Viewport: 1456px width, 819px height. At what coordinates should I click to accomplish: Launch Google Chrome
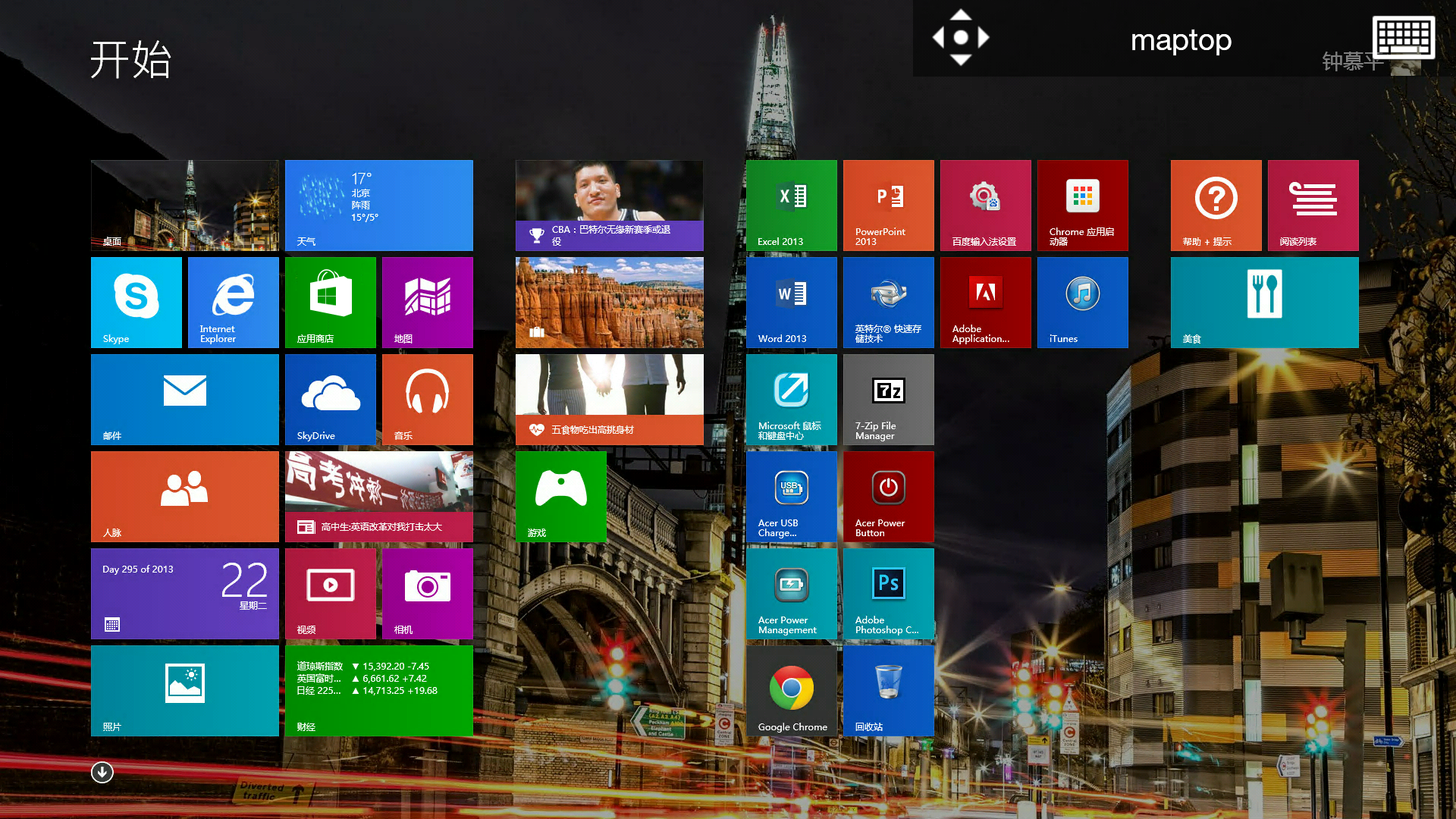792,691
